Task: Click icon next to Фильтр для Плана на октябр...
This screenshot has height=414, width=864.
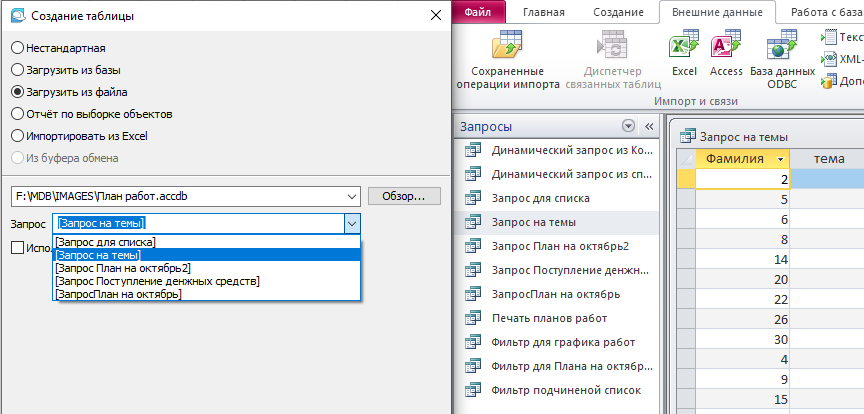Action: pos(473,366)
